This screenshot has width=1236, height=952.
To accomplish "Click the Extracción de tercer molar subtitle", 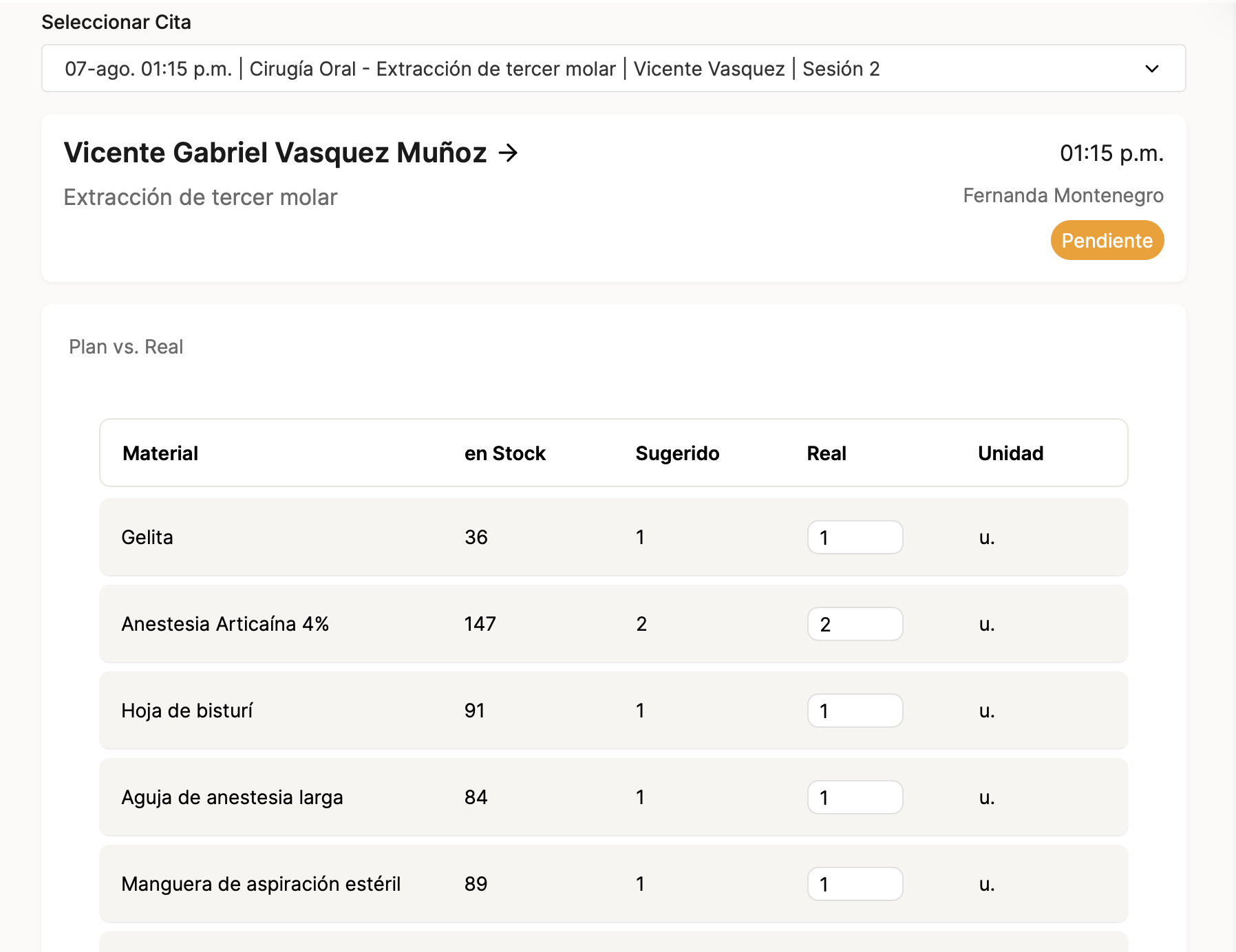I will 200,197.
